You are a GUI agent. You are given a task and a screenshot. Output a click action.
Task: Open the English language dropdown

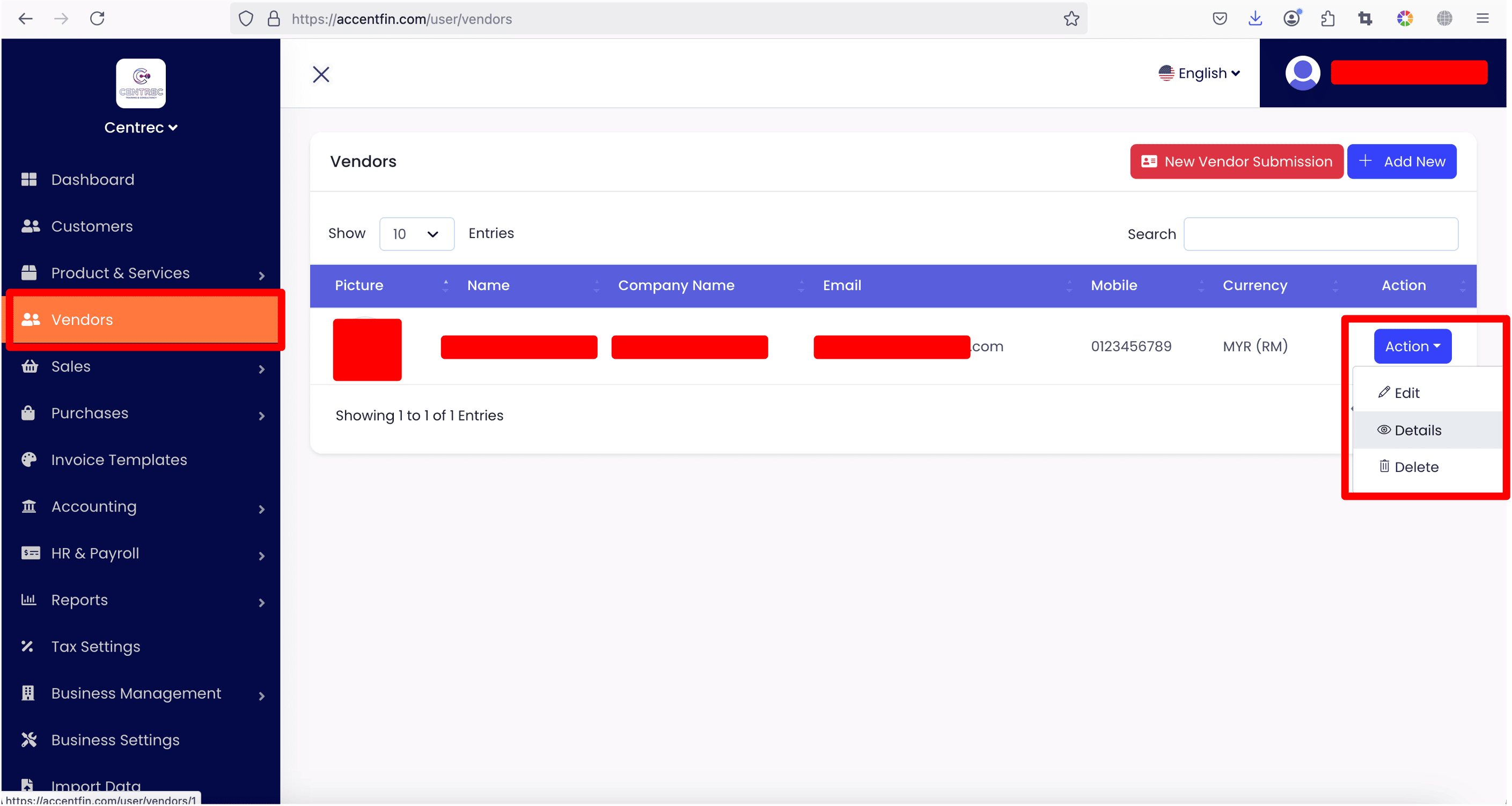tap(1200, 73)
